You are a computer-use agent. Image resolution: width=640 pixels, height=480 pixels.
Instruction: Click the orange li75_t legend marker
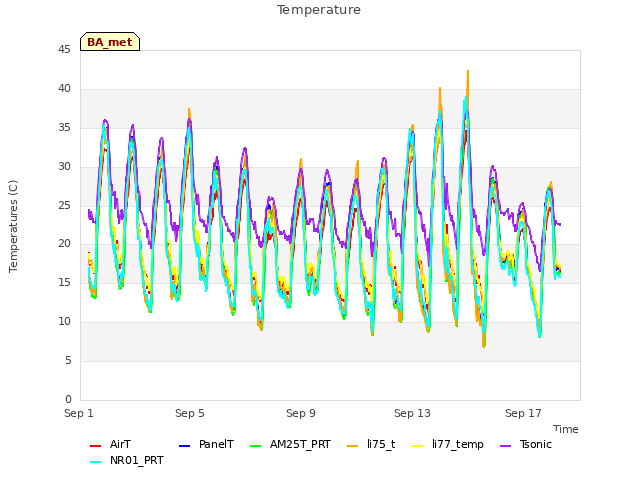tap(352, 446)
